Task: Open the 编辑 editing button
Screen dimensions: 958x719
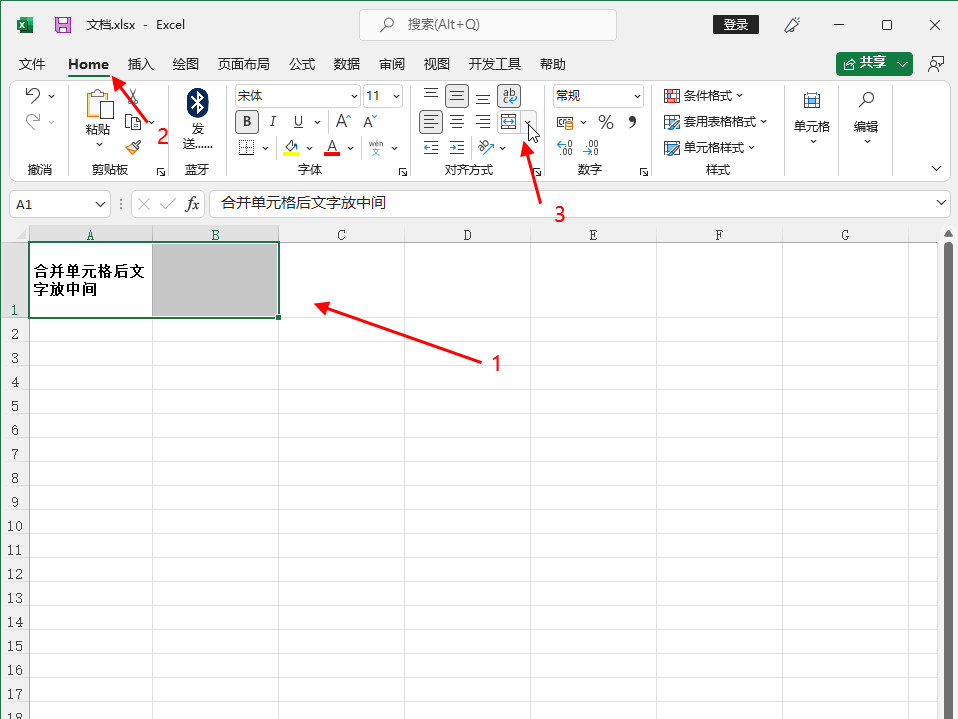Action: (866, 117)
